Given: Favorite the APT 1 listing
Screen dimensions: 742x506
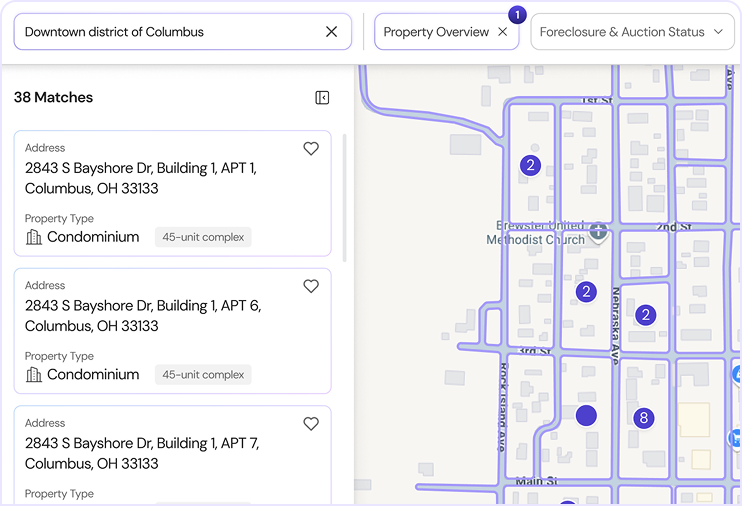Looking at the screenshot, I should click(x=311, y=149).
